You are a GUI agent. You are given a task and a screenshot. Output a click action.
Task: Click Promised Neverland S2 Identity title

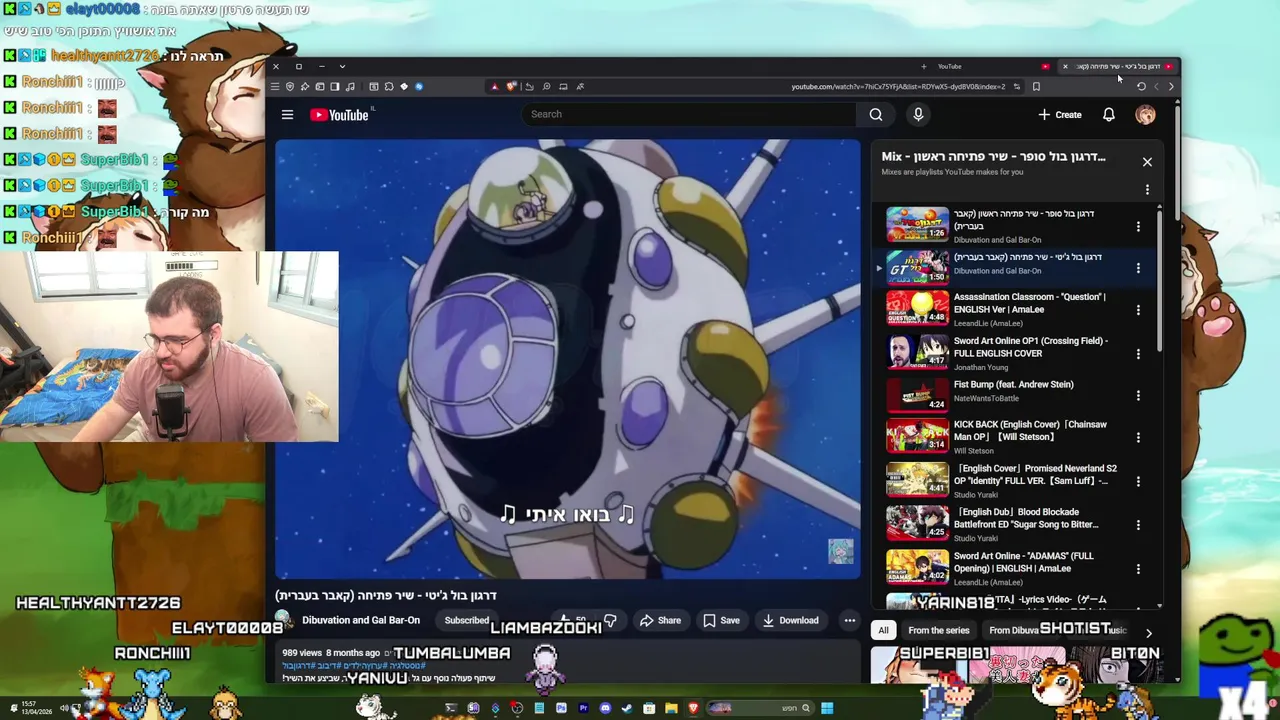pyautogui.click(x=1035, y=474)
